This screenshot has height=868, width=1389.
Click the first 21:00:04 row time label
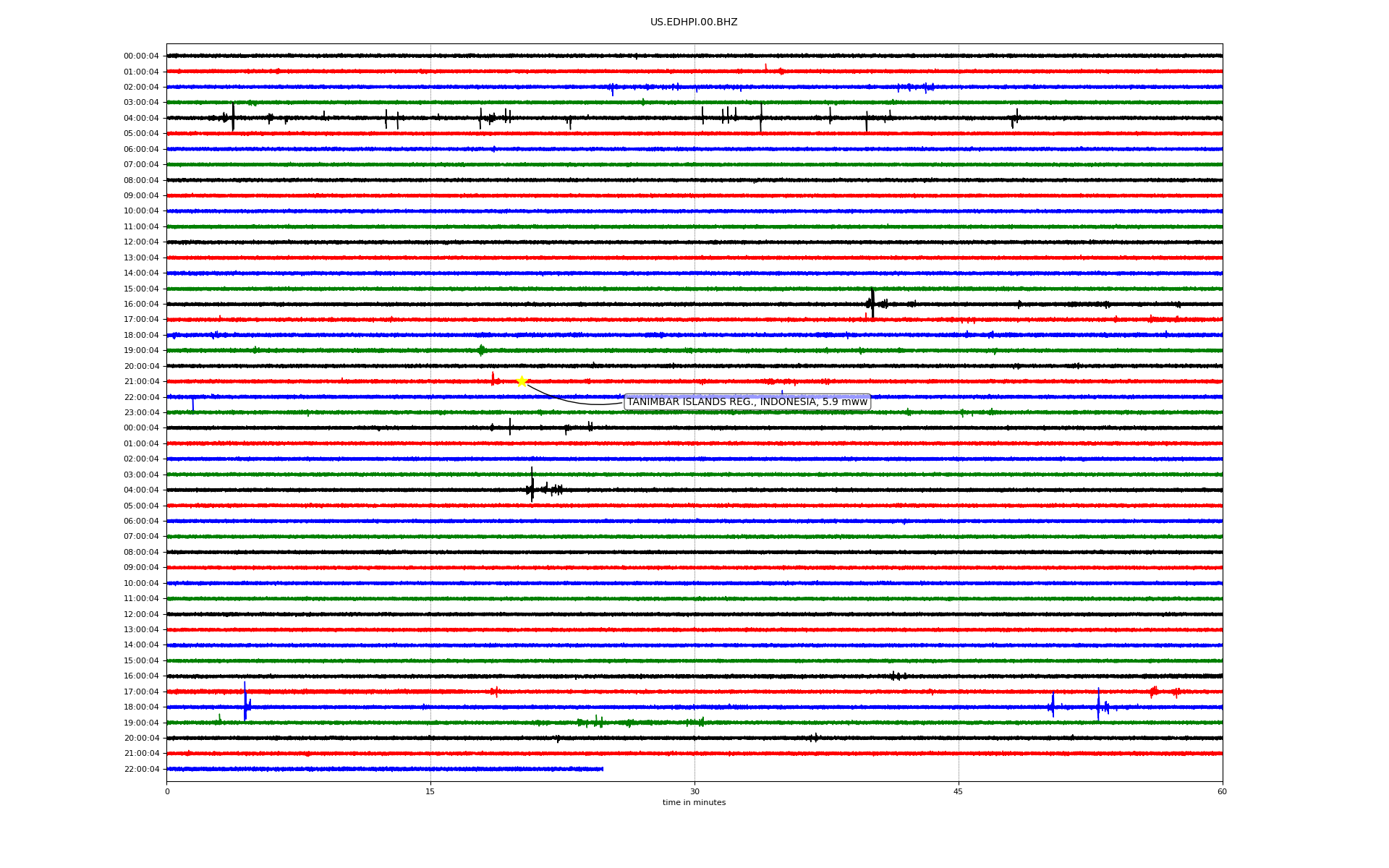(141, 382)
